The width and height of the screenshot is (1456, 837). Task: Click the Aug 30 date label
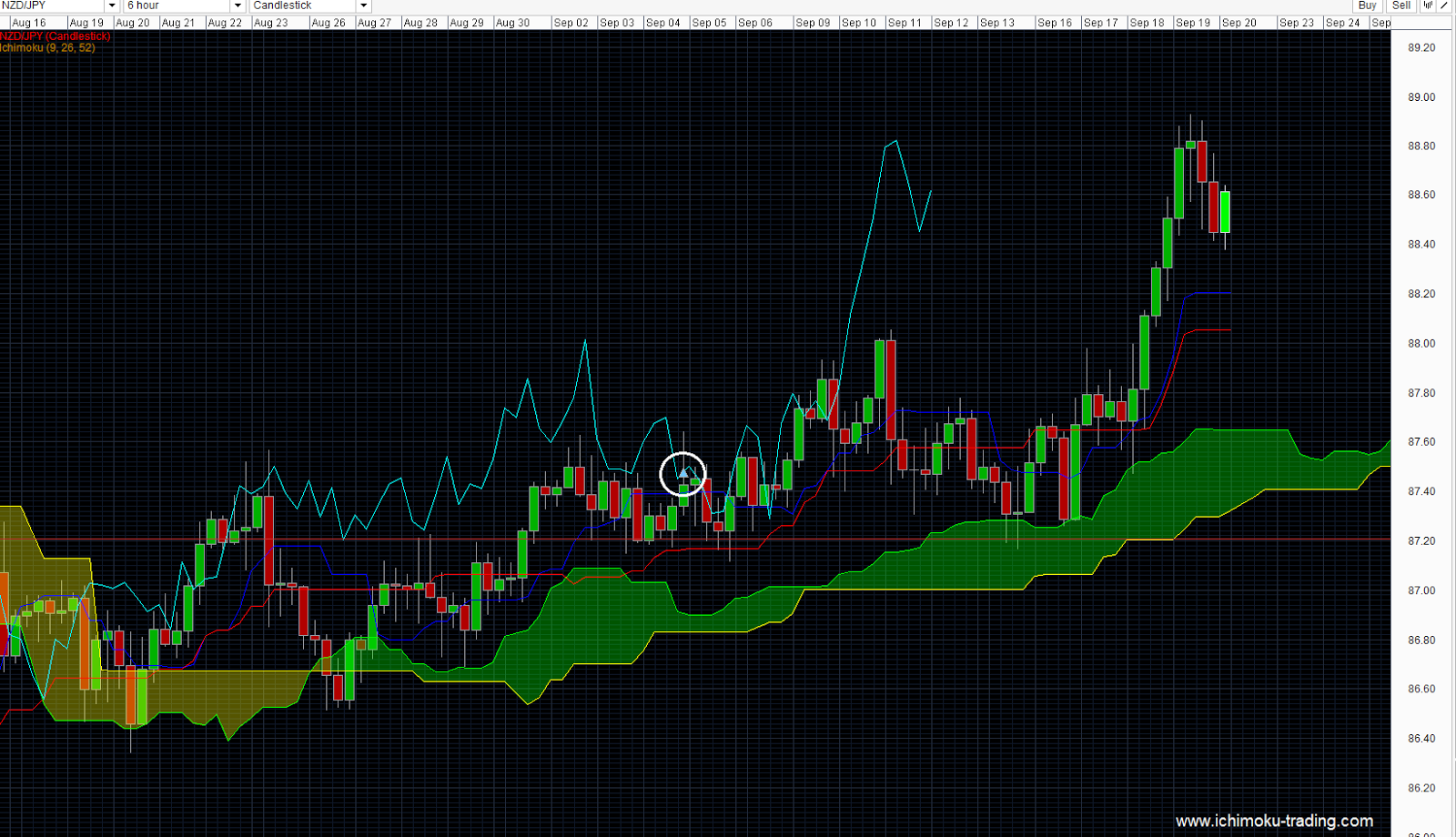click(512, 23)
